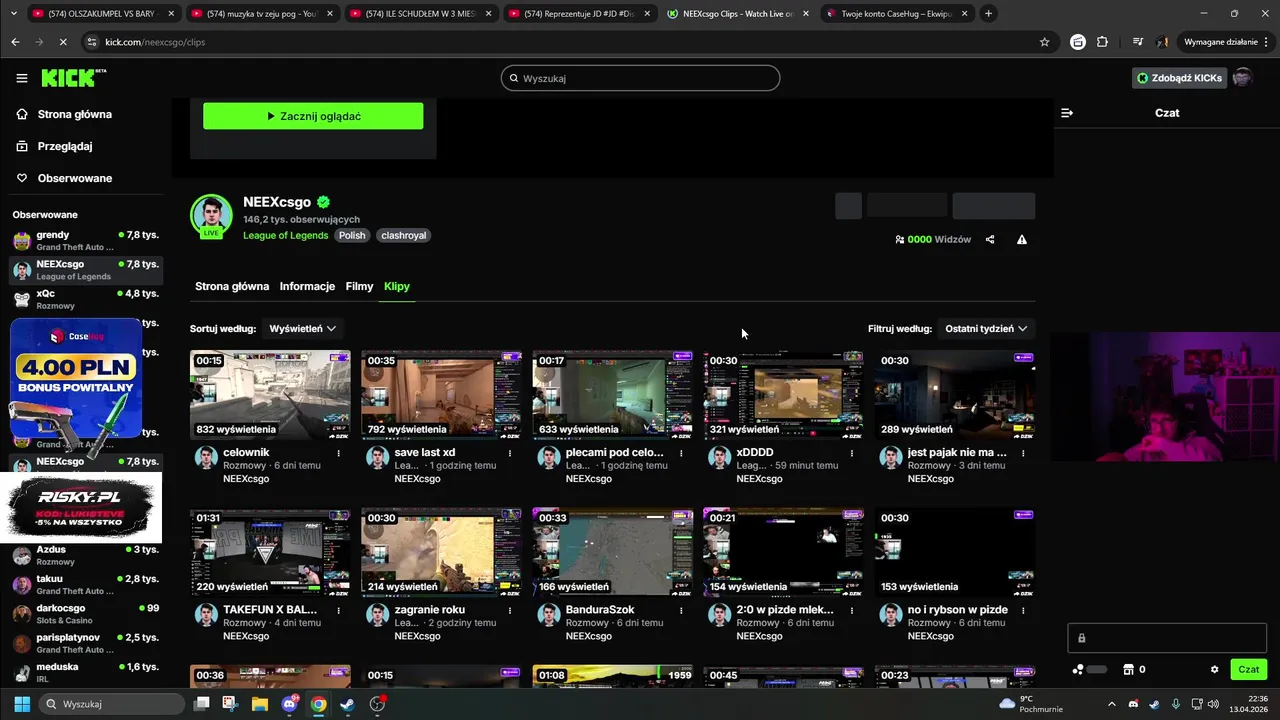Switch to 'Informacje' channel tab
This screenshot has height=720, width=1280.
(x=307, y=286)
